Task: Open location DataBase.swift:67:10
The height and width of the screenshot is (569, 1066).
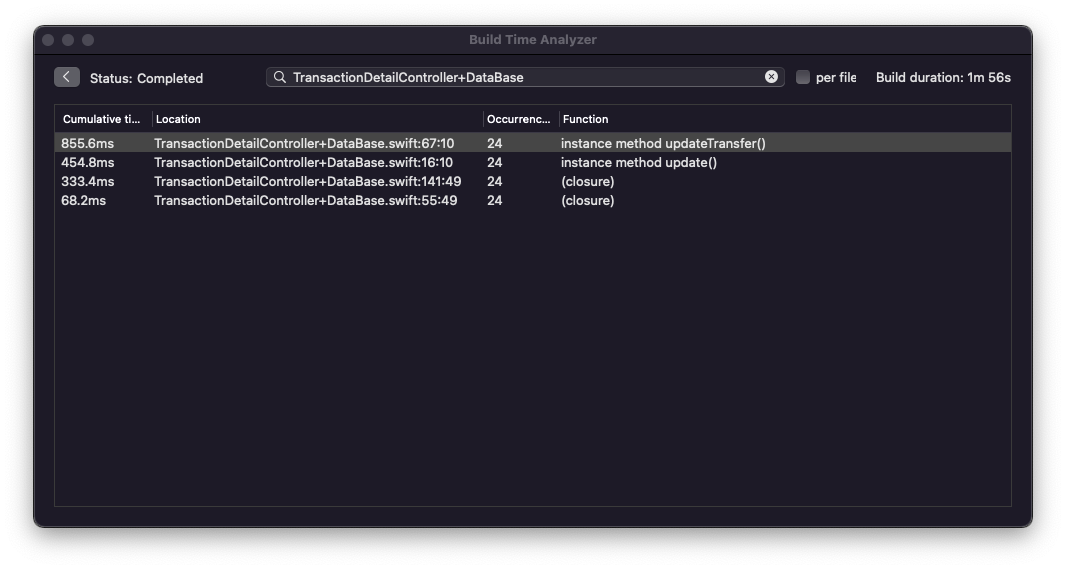Action: [304, 143]
